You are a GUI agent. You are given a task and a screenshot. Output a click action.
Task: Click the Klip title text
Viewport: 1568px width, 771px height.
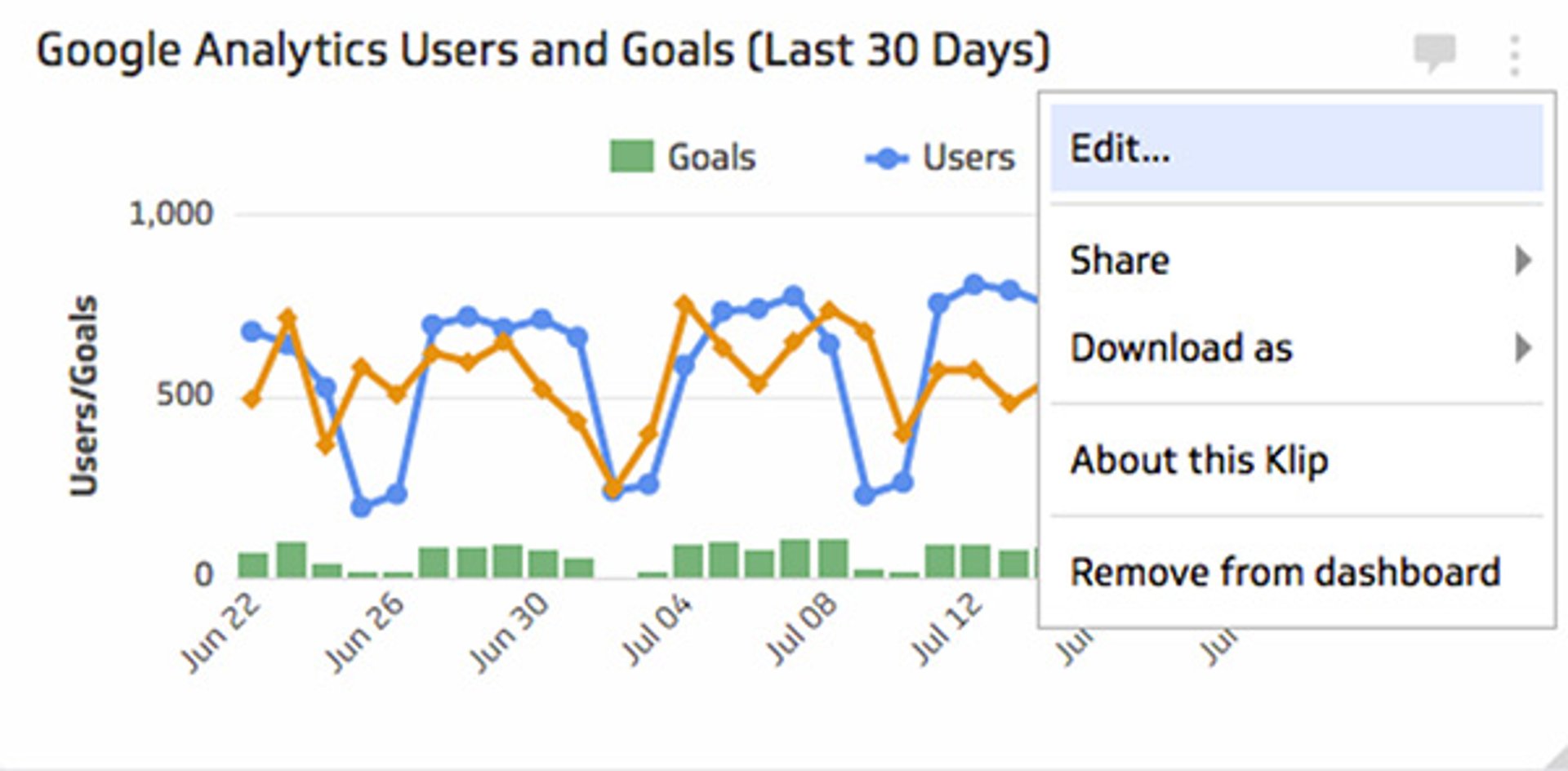click(543, 51)
